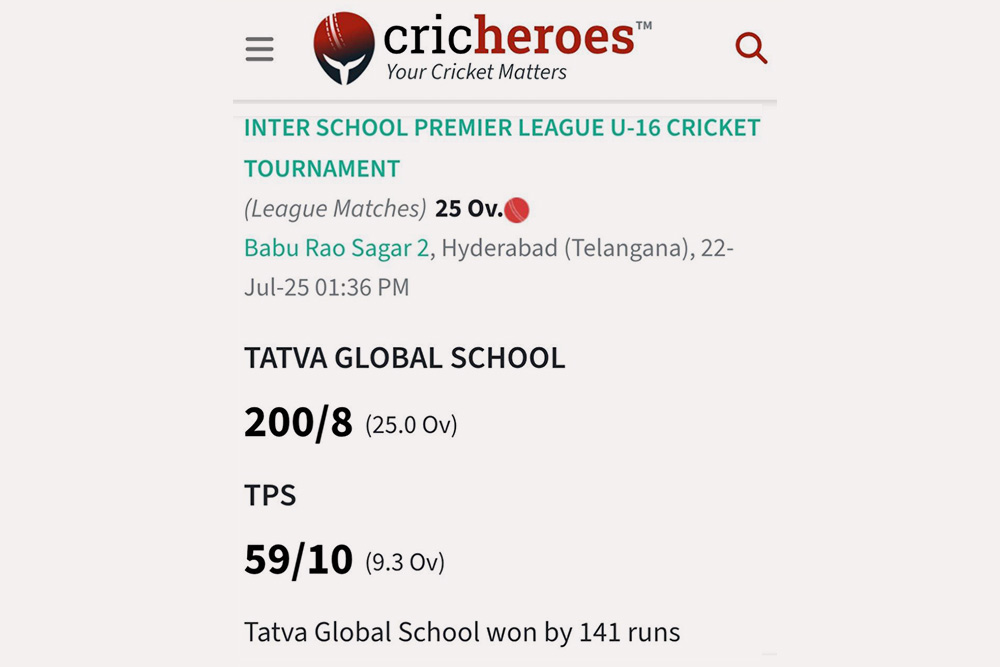This screenshot has width=1000, height=667.
Task: Open Inter School Premier League U-16 tournament link
Action: click(502, 129)
